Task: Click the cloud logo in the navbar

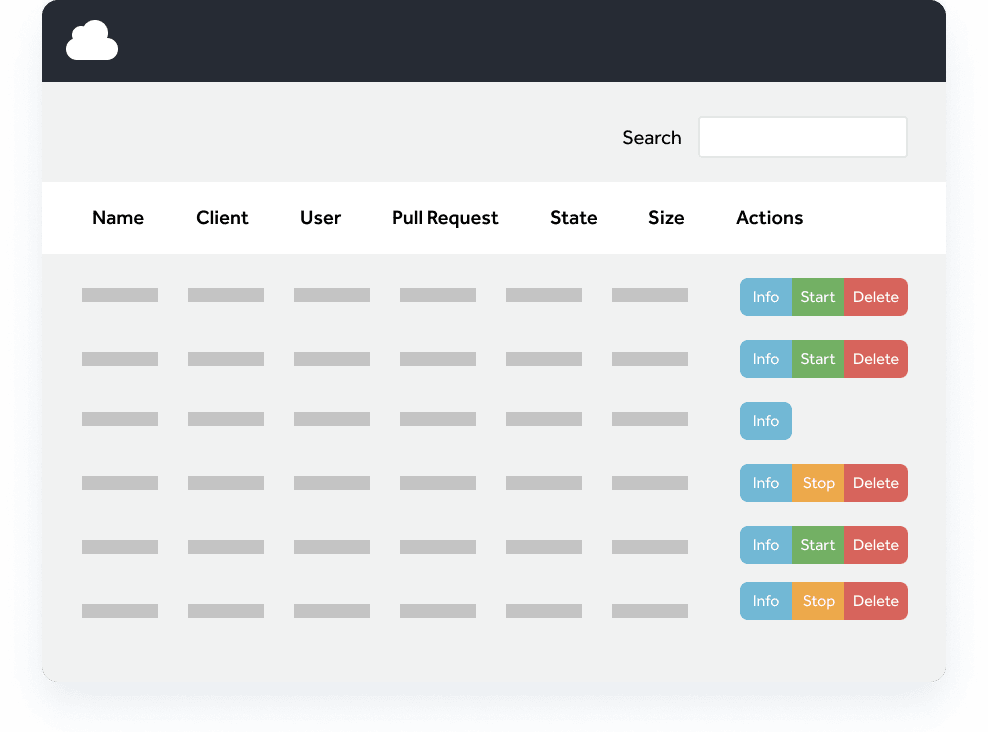Action: tap(91, 40)
